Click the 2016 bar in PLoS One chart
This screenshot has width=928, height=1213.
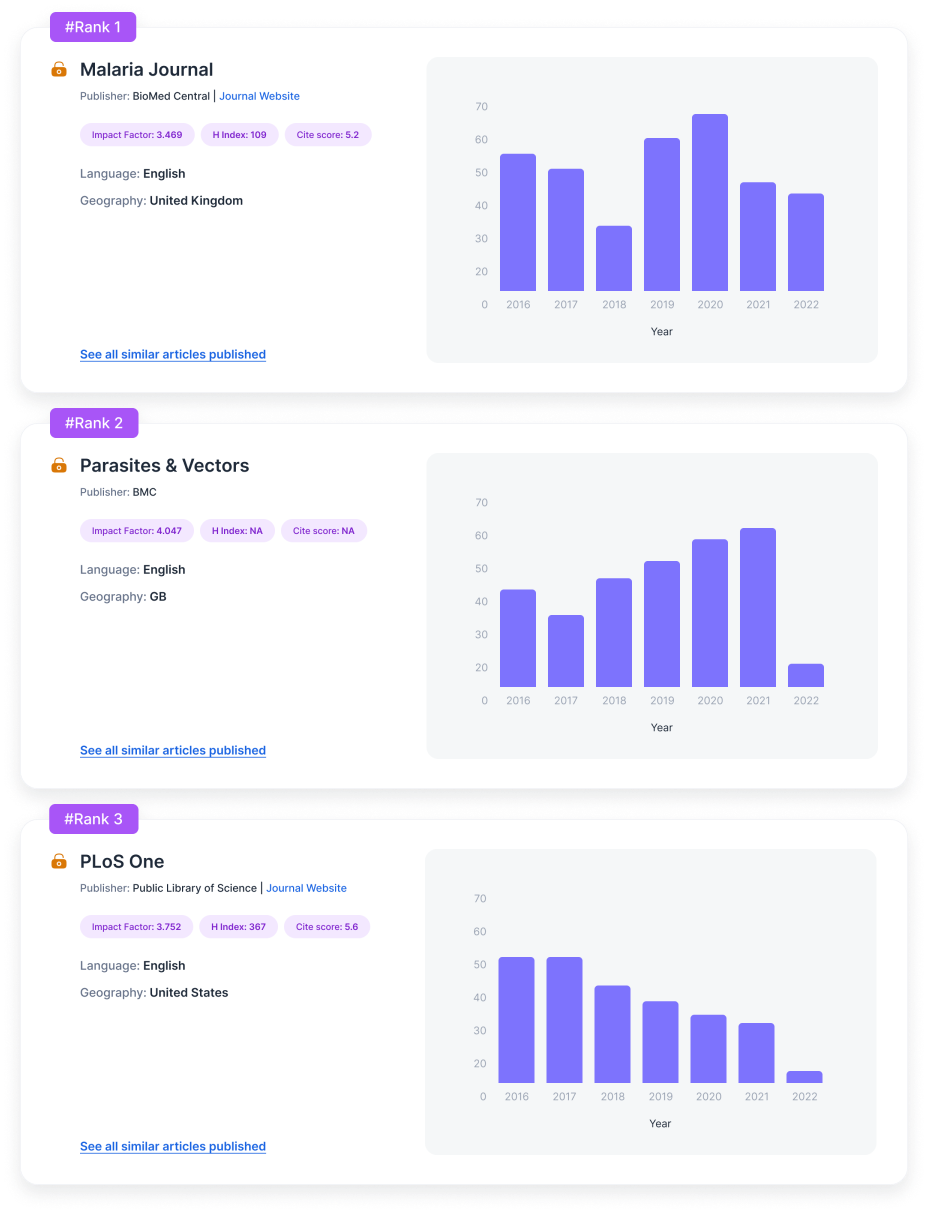click(517, 1020)
